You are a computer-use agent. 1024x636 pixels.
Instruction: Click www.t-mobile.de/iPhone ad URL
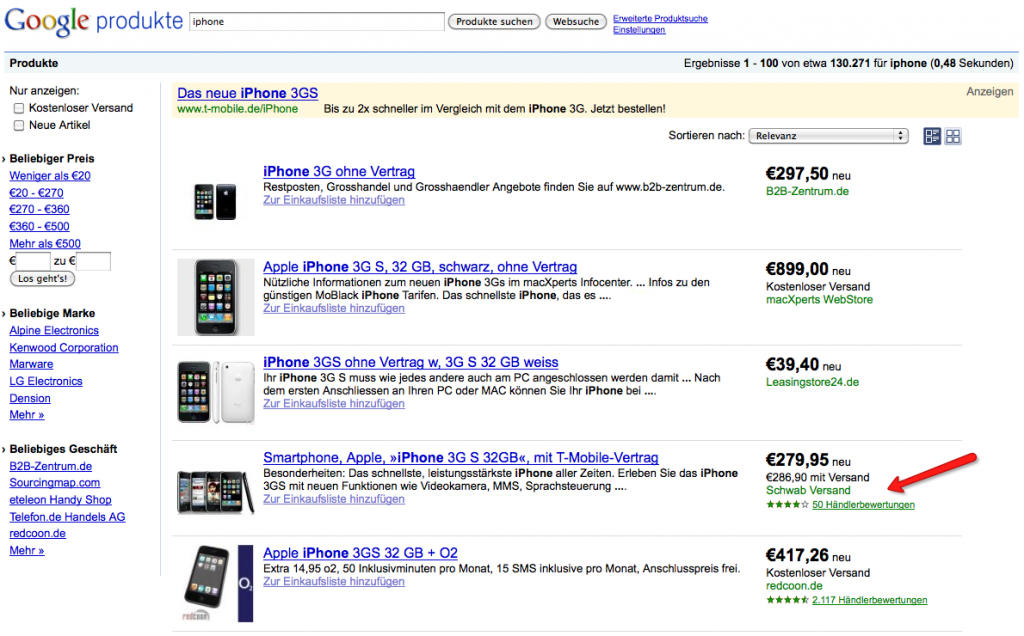click(x=238, y=109)
